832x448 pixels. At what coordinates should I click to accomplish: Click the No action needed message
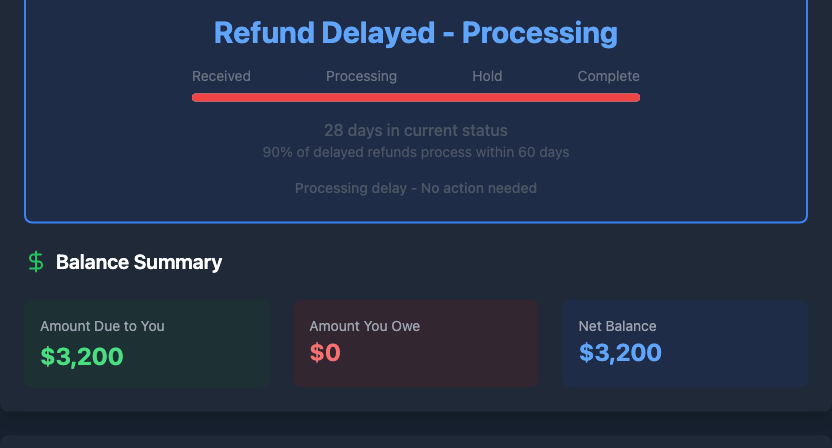tap(416, 188)
